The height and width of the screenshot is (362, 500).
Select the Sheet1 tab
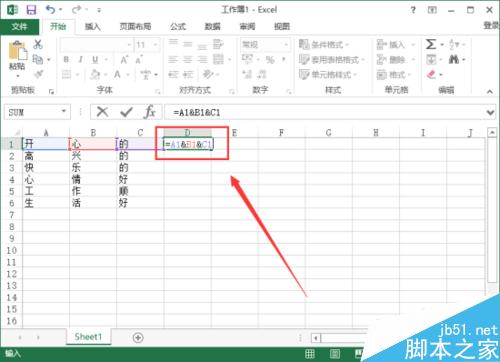tap(88, 337)
